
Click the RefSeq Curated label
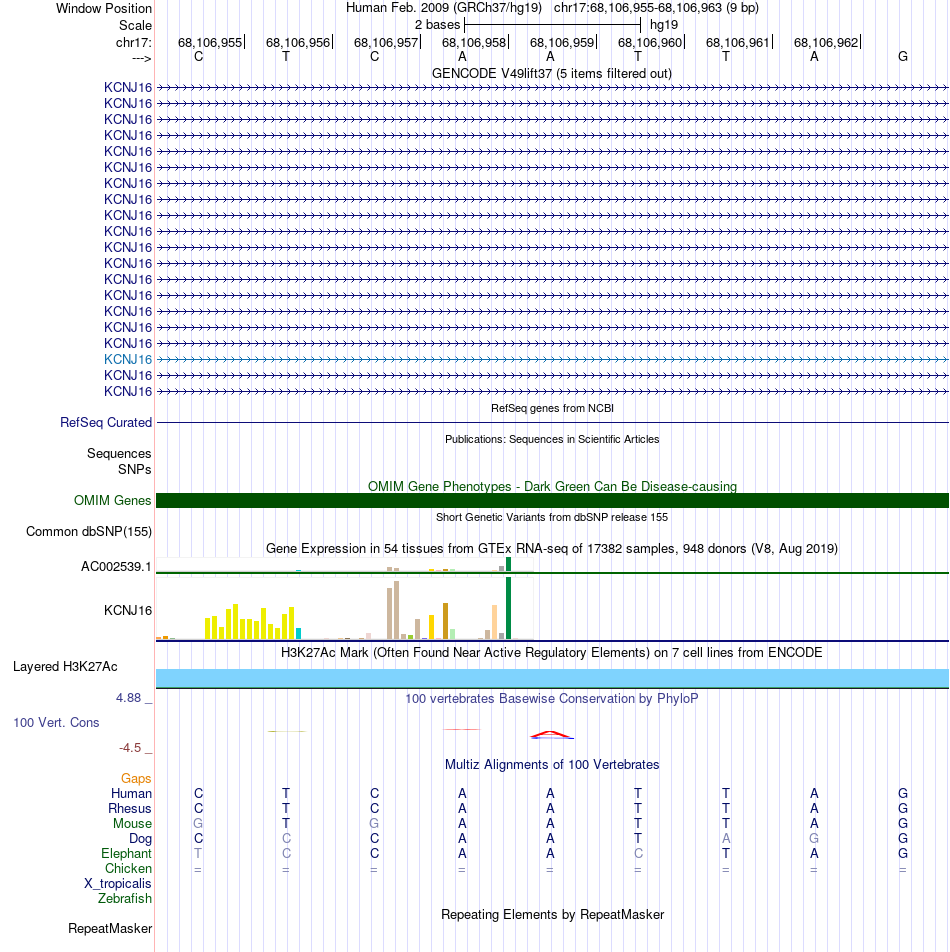[x=106, y=423]
